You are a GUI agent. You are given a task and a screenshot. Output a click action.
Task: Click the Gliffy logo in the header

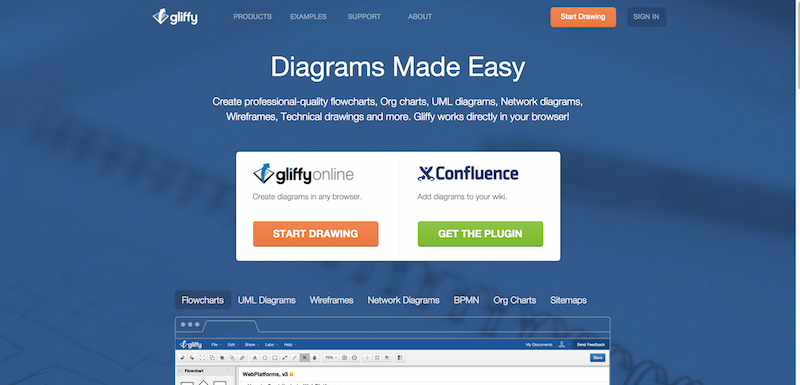[175, 17]
